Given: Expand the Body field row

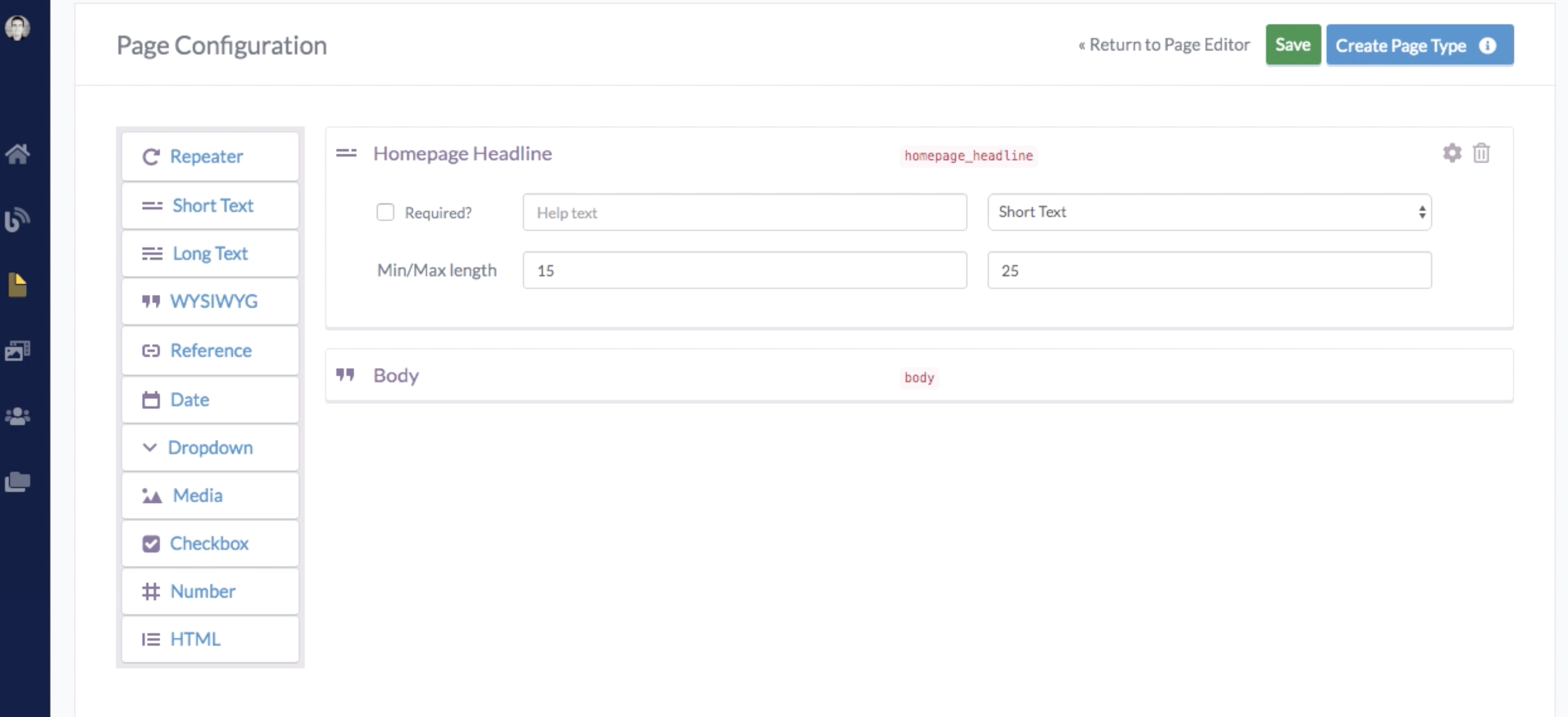Looking at the screenshot, I should click(x=919, y=375).
